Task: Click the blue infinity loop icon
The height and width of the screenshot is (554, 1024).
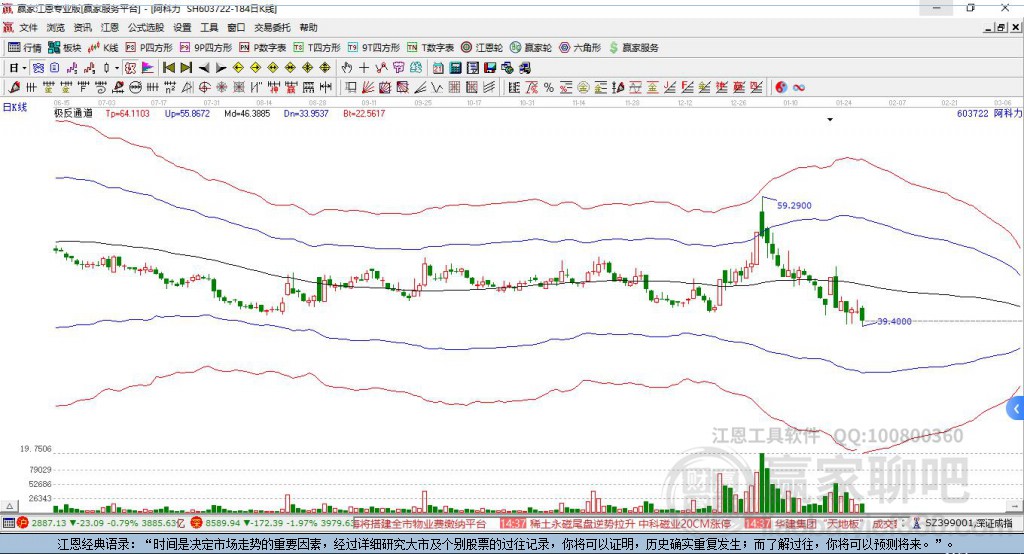Action: click(x=799, y=87)
